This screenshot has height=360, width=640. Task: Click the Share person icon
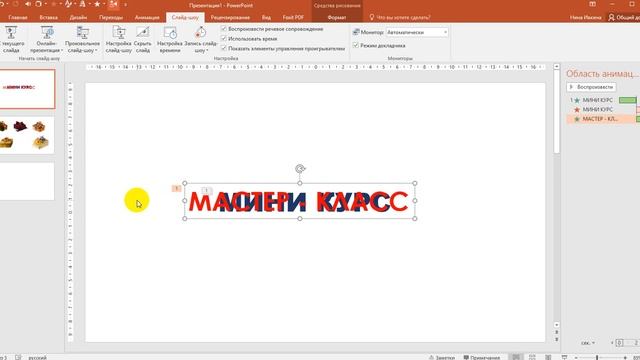pyautogui.click(x=611, y=17)
